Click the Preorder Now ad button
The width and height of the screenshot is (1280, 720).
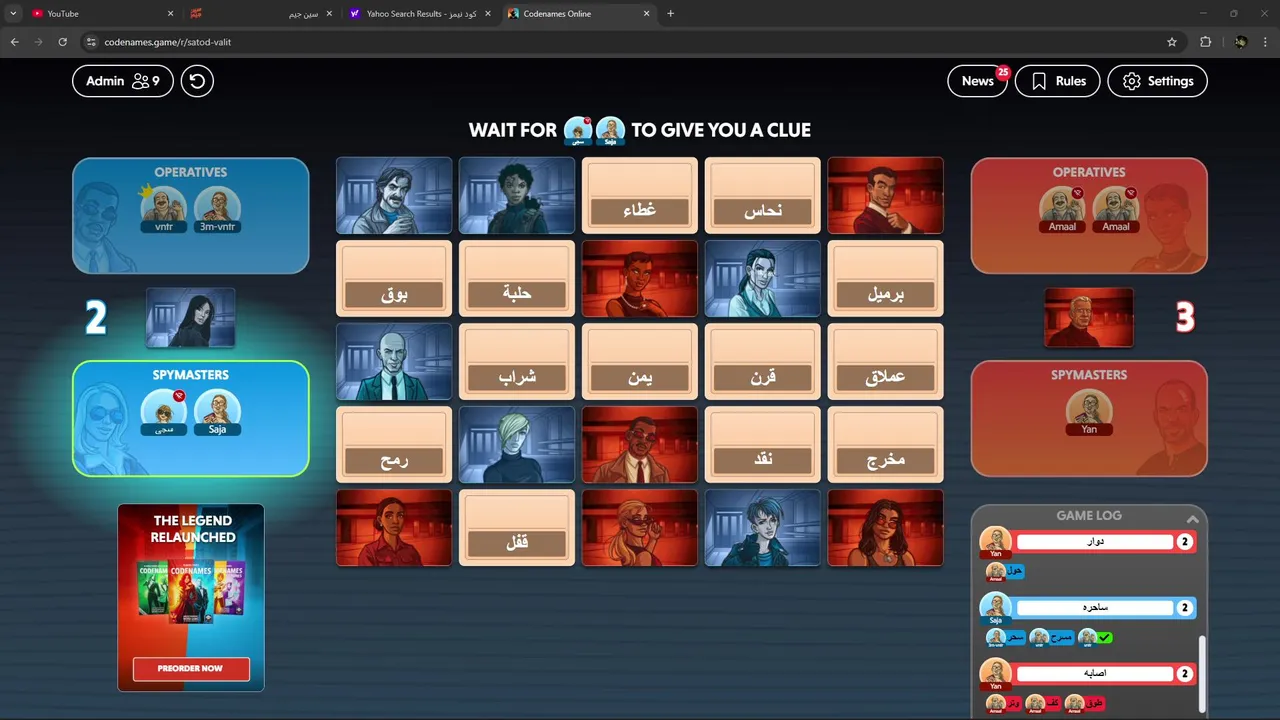[x=191, y=668]
